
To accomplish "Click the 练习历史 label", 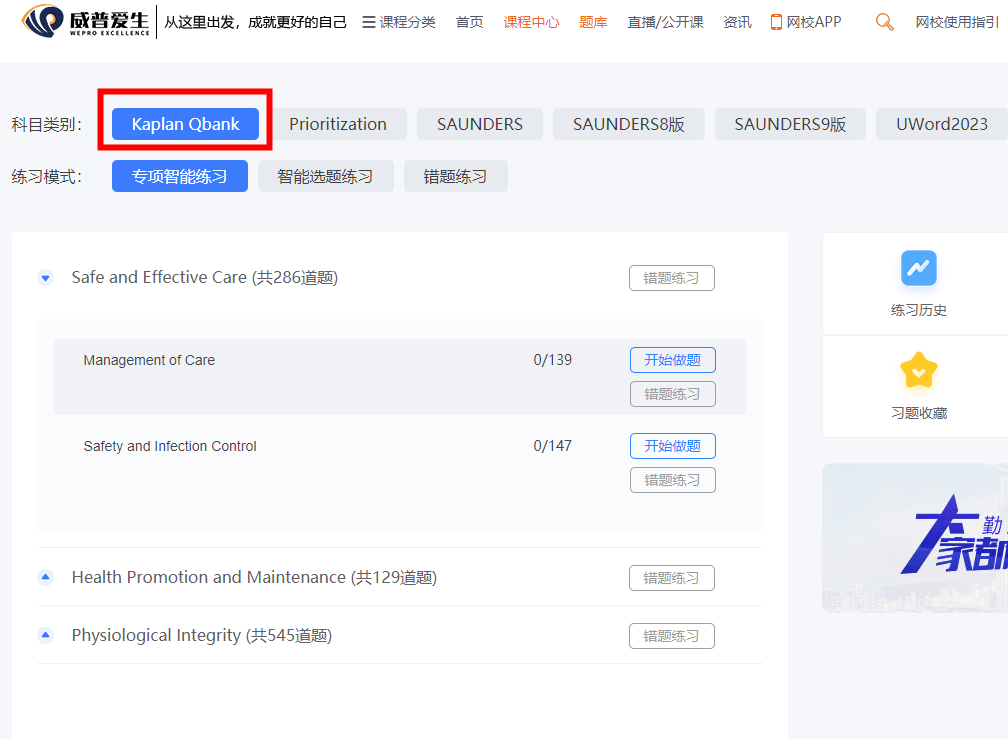I will [919, 310].
